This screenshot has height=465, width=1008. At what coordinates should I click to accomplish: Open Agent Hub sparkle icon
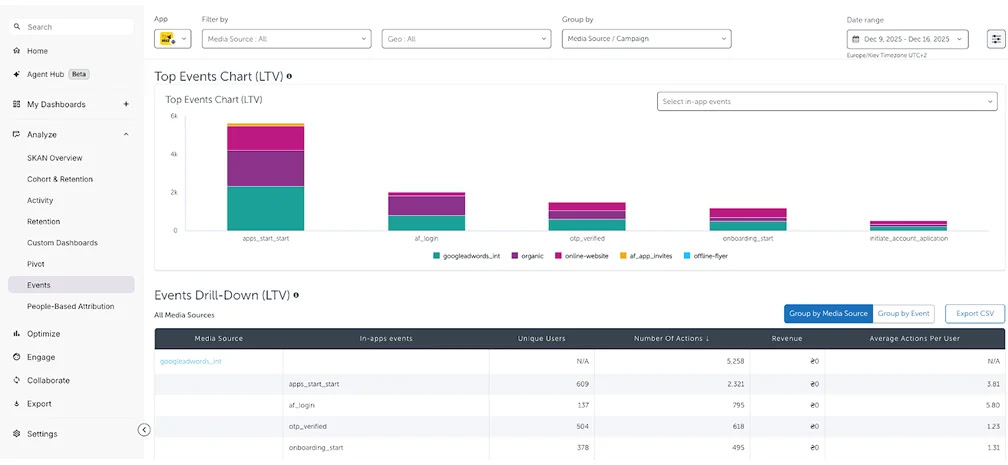(17, 74)
